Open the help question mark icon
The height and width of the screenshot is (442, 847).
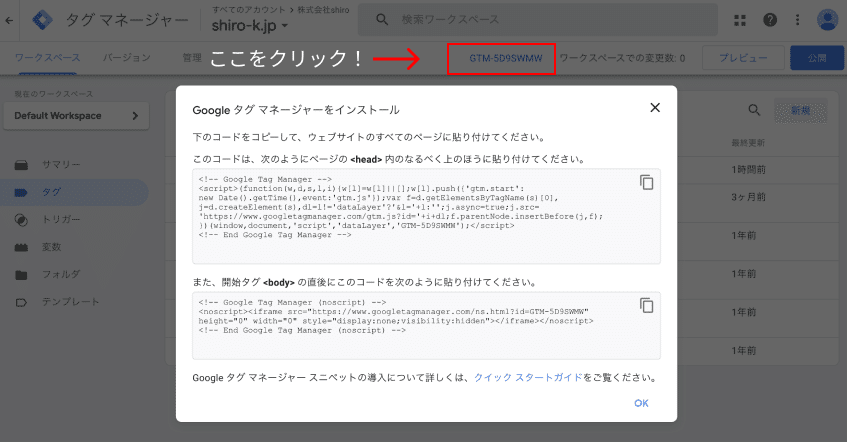pyautogui.click(x=770, y=20)
